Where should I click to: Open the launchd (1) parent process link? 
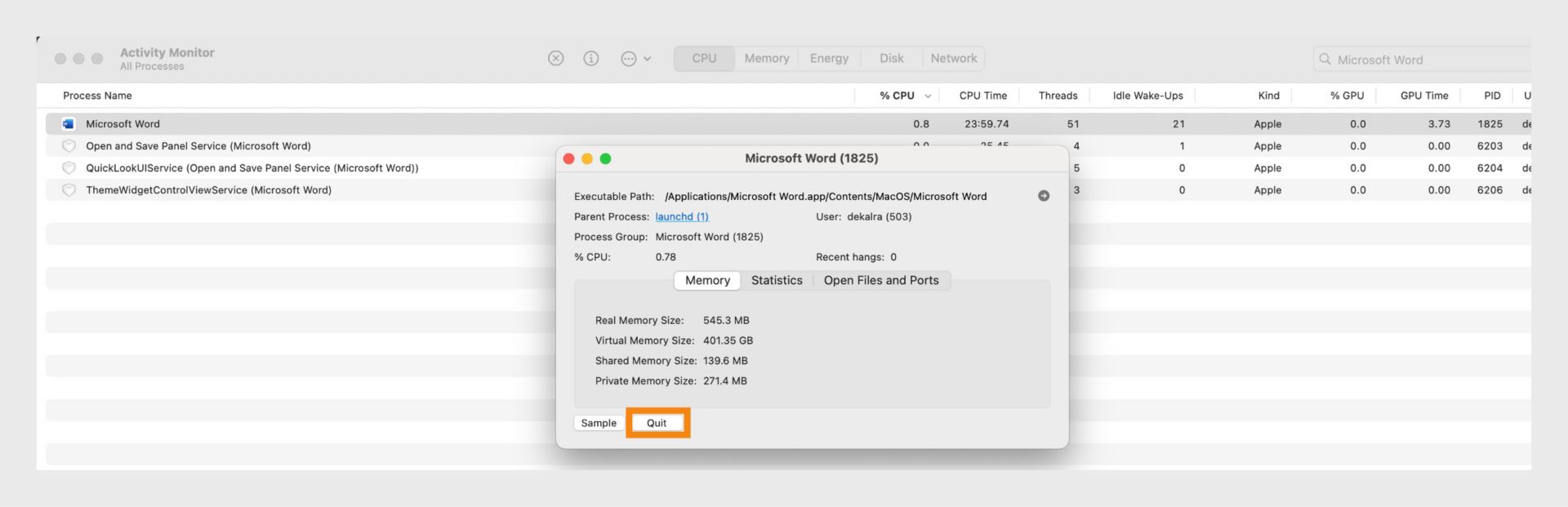coord(682,216)
